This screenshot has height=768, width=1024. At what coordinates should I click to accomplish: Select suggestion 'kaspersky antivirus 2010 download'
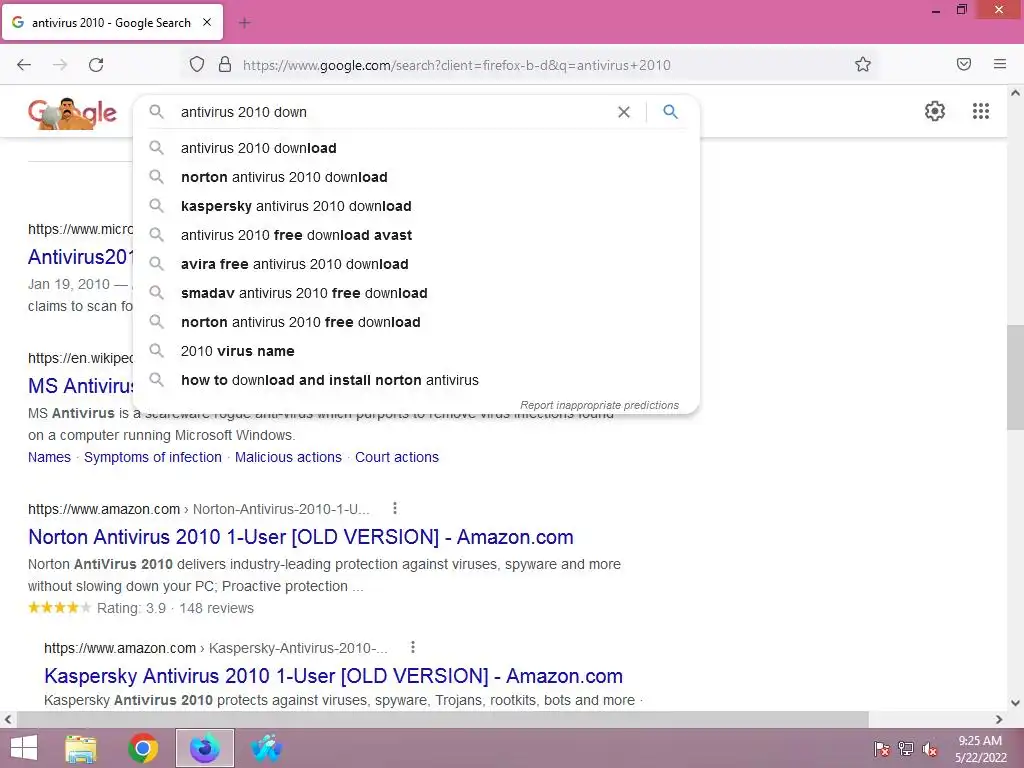click(416, 206)
